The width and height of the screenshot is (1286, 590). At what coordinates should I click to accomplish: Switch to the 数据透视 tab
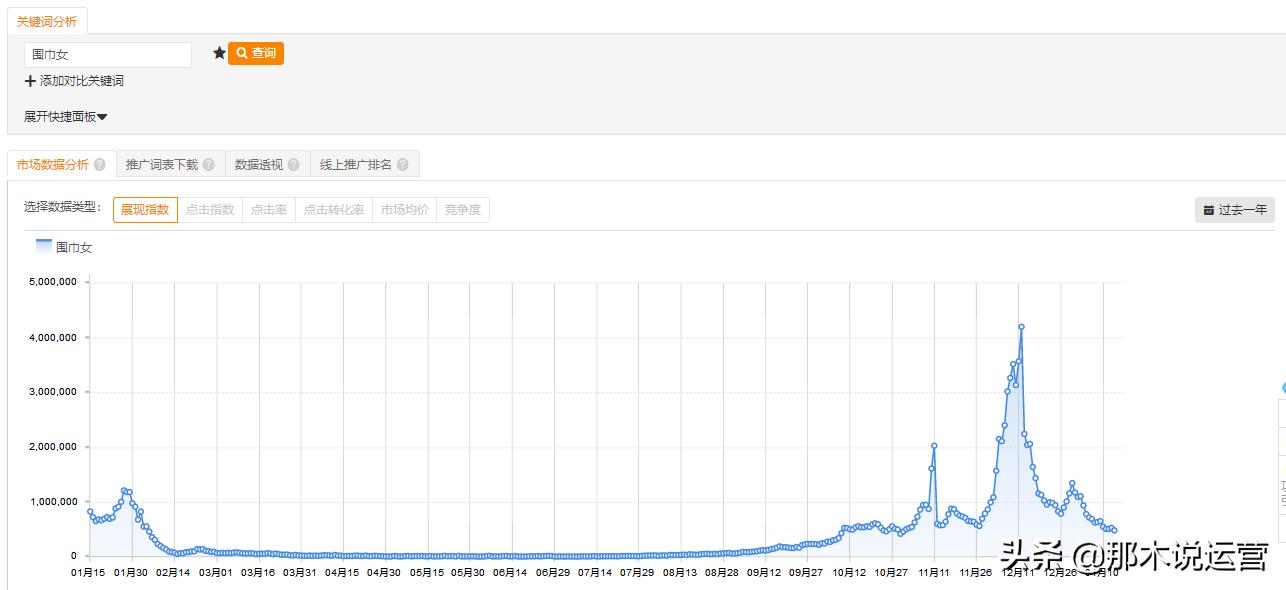tap(259, 165)
